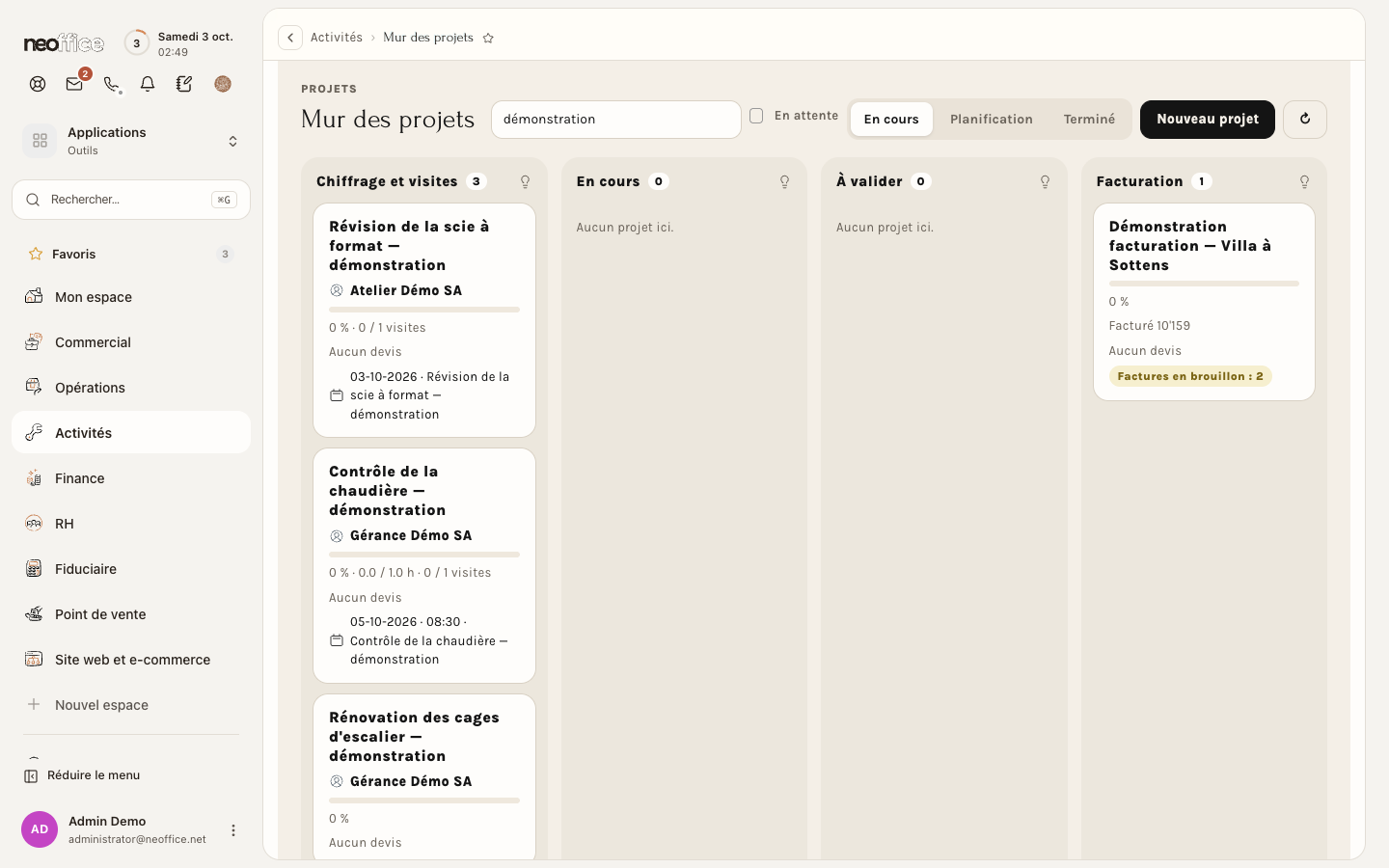
Task: Open the Applications switcher dropdown
Action: [131, 141]
